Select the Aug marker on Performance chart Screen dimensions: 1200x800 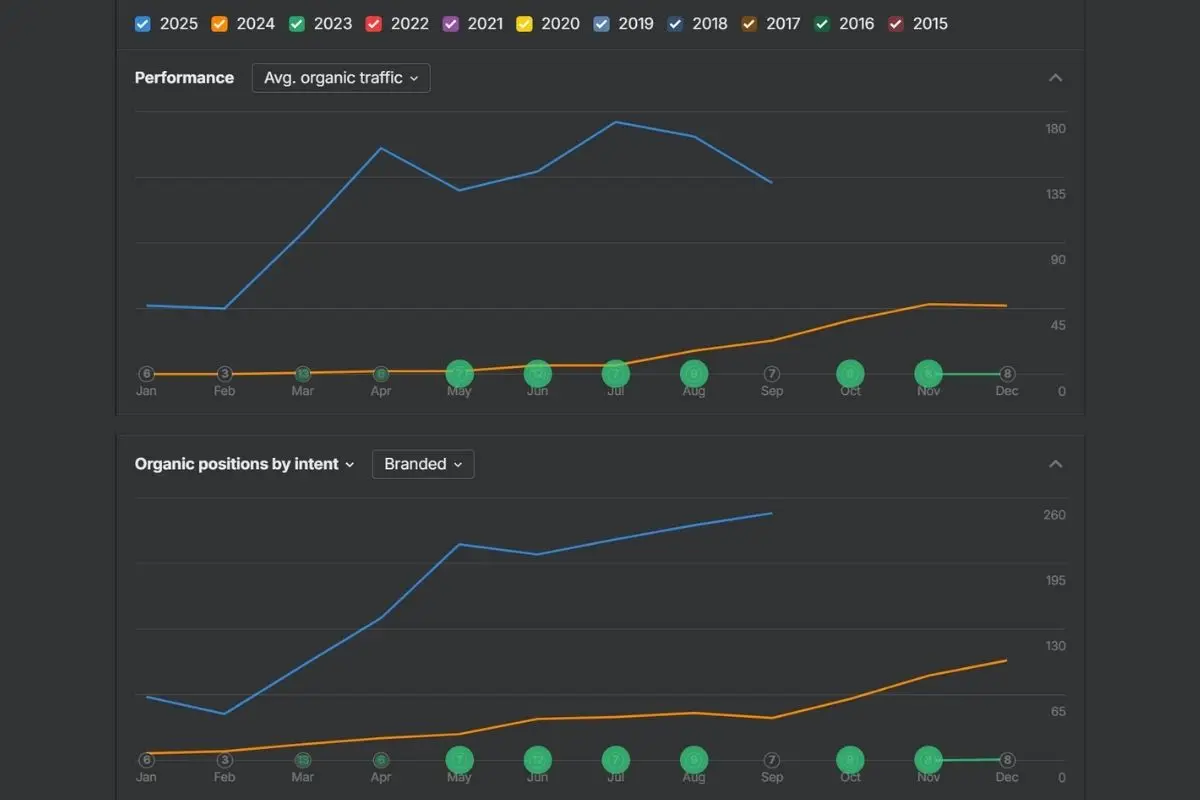(x=694, y=374)
